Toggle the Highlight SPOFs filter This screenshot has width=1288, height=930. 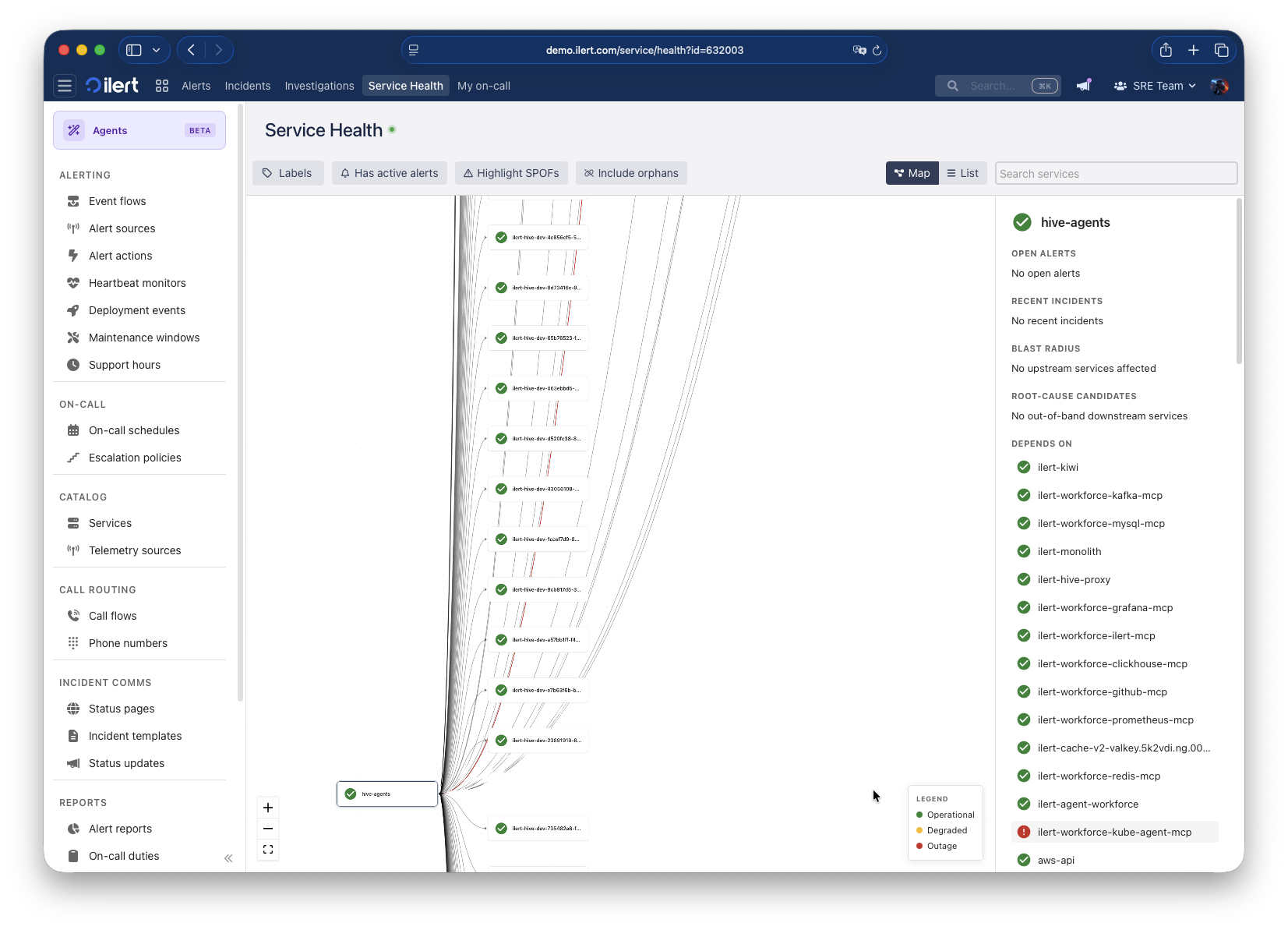[511, 173]
